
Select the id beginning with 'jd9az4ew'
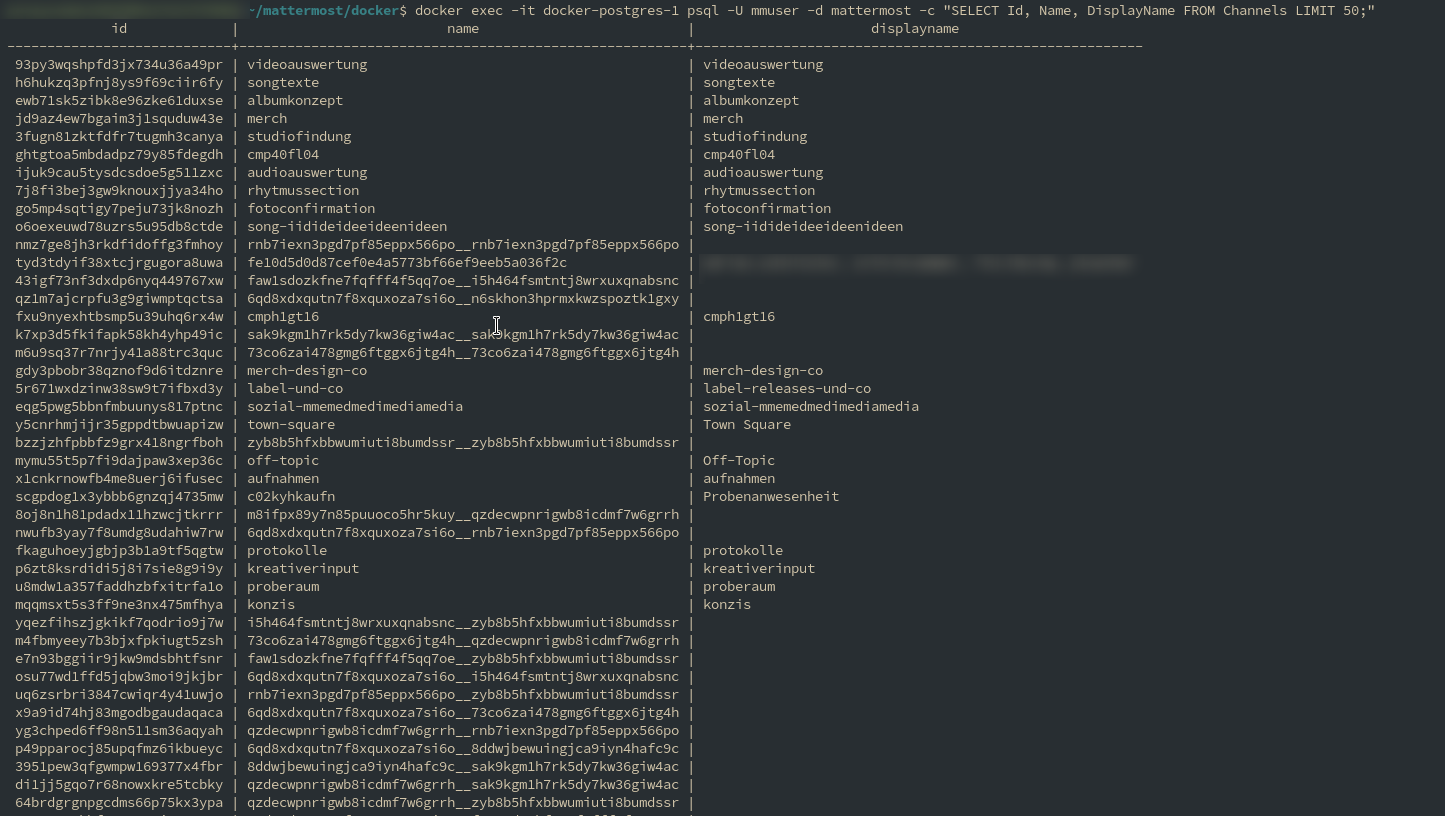(119, 118)
